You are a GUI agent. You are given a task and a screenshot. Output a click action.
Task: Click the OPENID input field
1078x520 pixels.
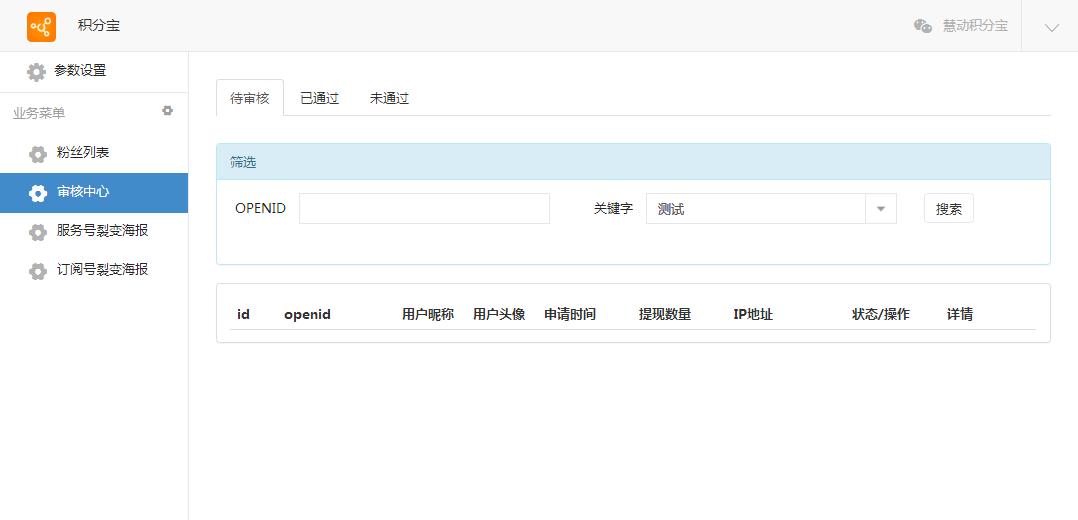pyautogui.click(x=424, y=208)
